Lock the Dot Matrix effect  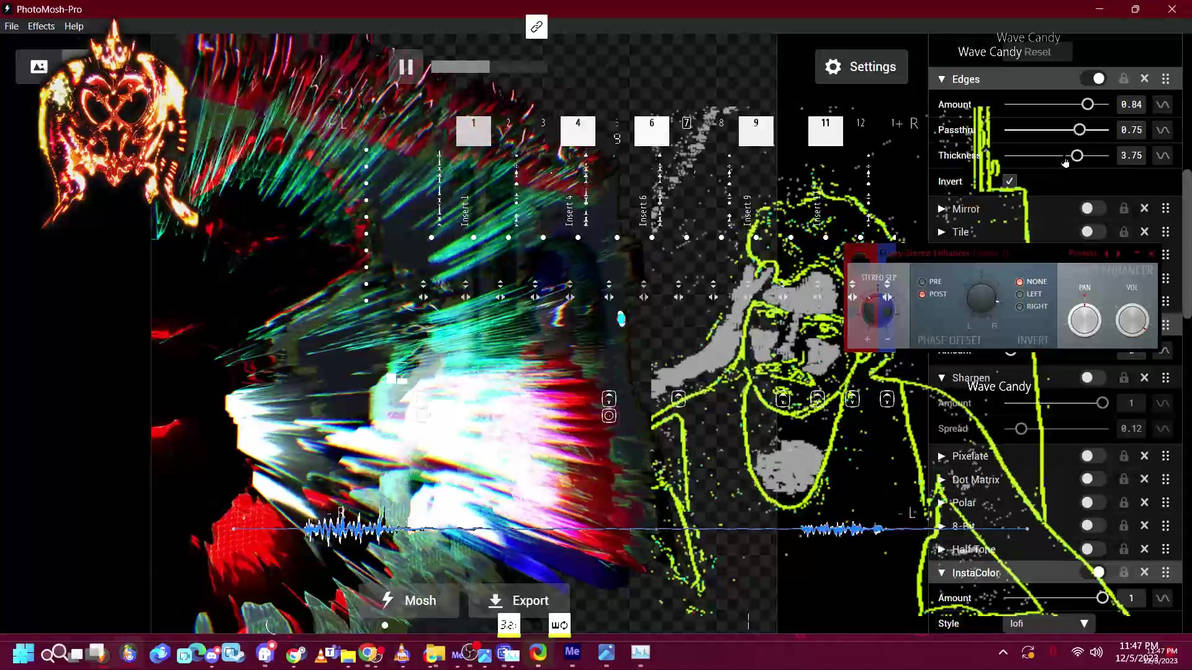(x=1124, y=479)
